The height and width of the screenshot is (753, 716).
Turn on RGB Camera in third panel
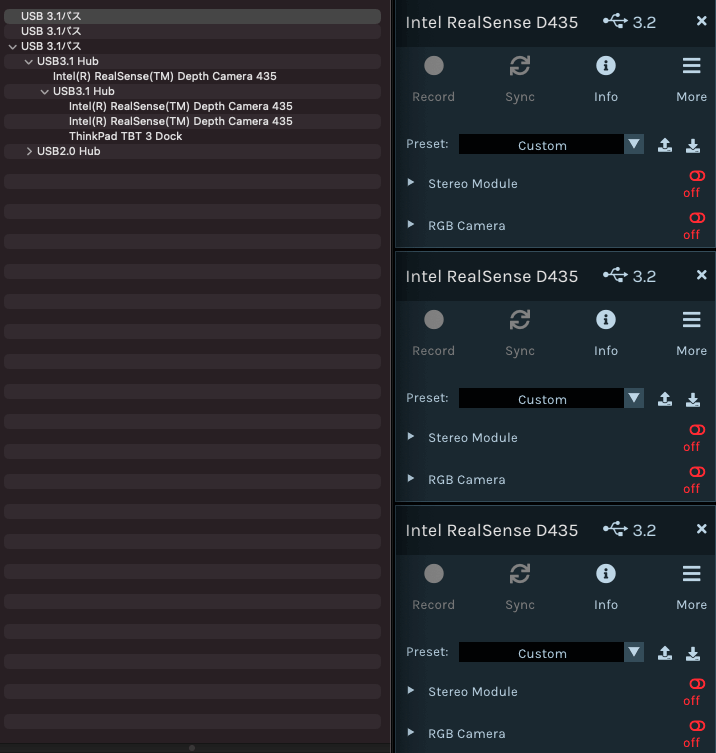point(697,727)
